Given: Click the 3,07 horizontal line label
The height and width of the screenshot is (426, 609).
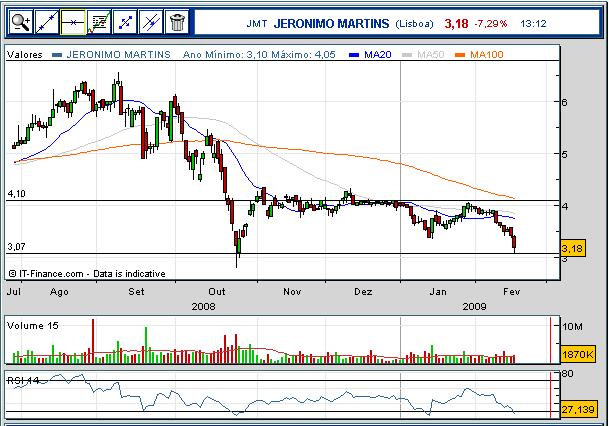Looking at the screenshot, I should [16, 247].
